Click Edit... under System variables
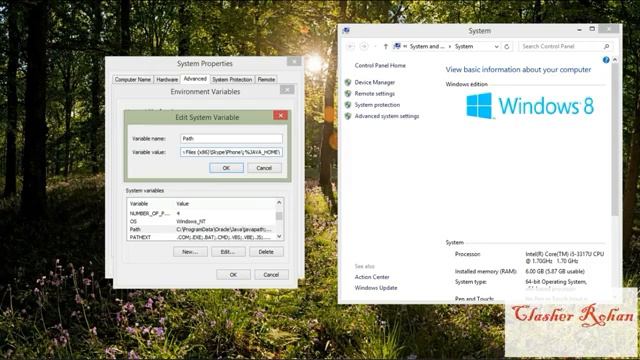 (228, 252)
